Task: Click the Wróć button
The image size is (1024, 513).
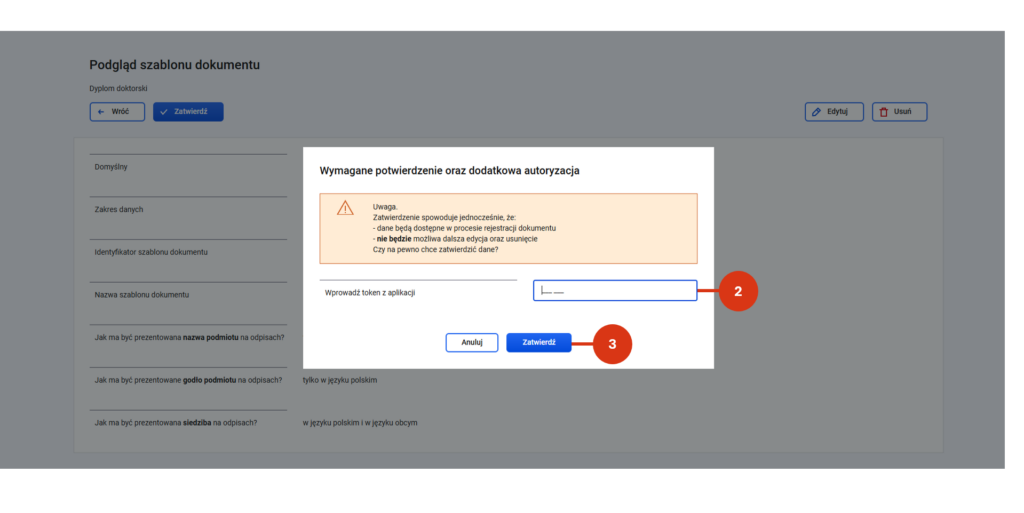Action: (117, 112)
